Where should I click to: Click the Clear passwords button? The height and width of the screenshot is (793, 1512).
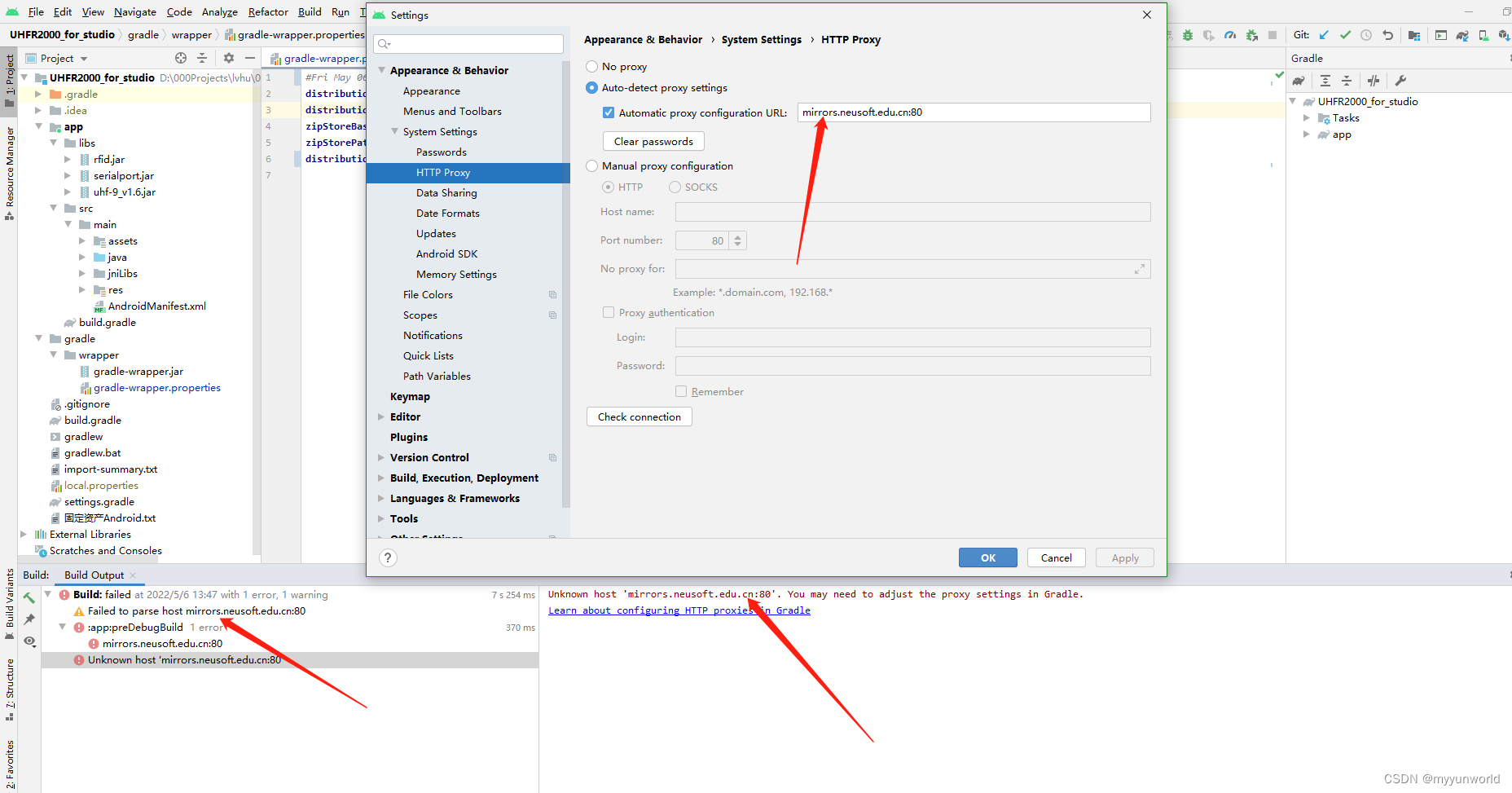pyautogui.click(x=653, y=142)
